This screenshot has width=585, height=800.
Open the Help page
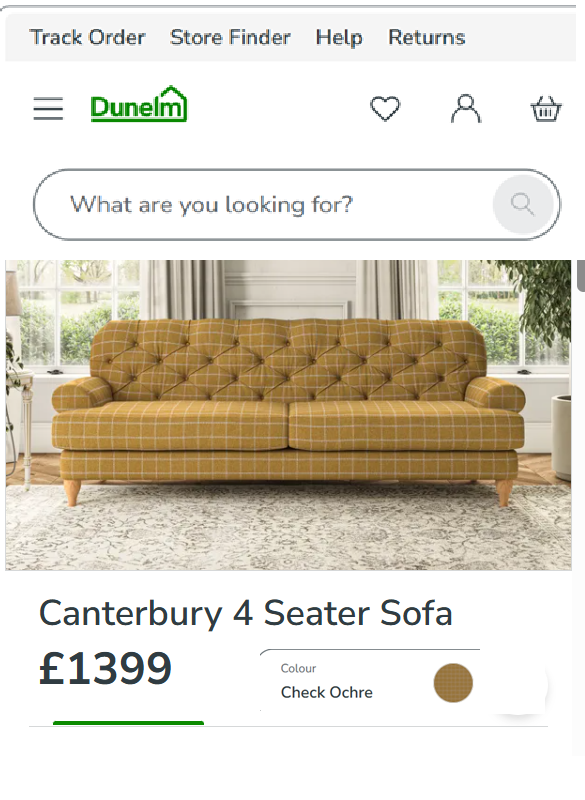tap(338, 37)
